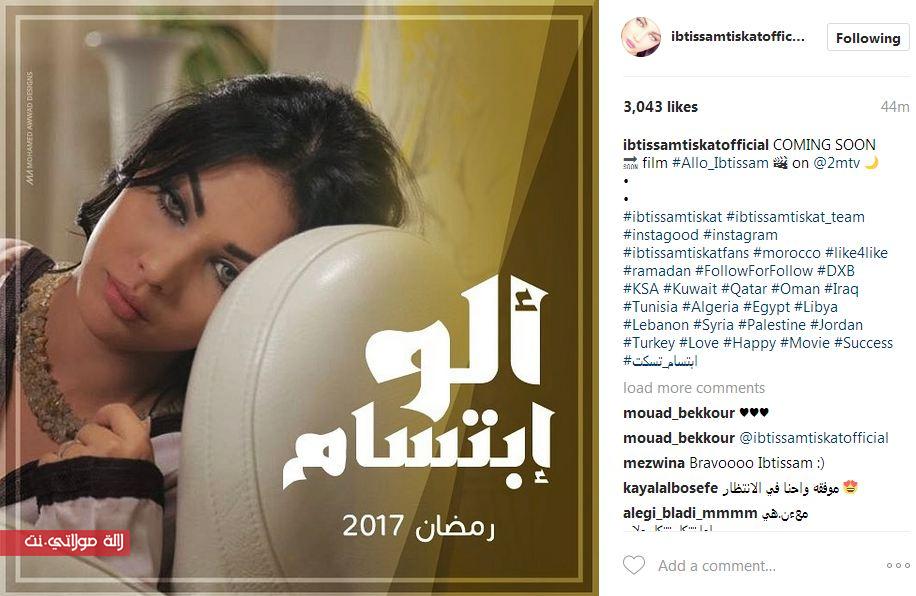Open alegi_bladi_mmmm's profile
This screenshot has width=916, height=596.
690,513
